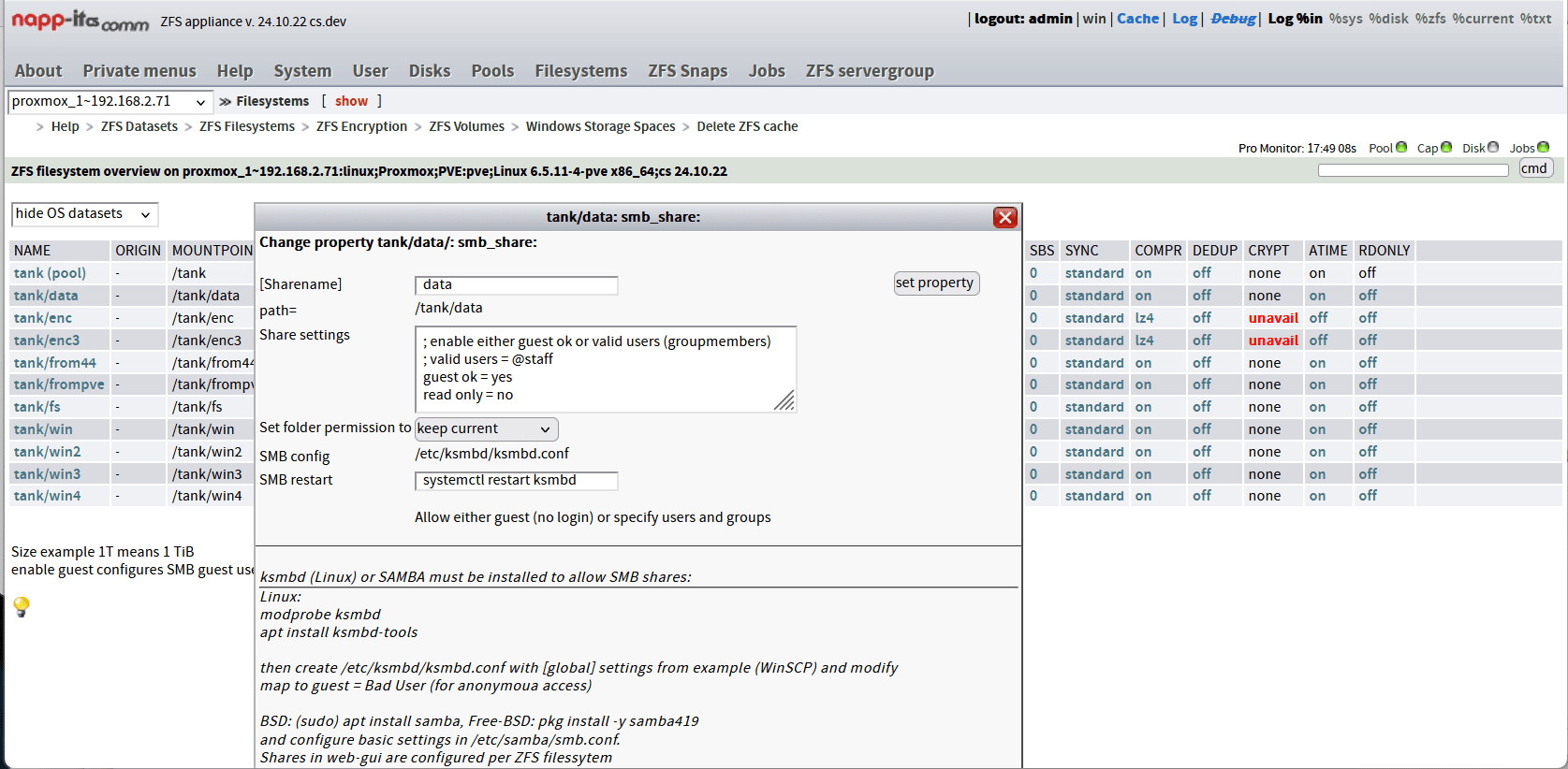Open the Pools menu
Screen dimensions: 1568x769
click(492, 71)
